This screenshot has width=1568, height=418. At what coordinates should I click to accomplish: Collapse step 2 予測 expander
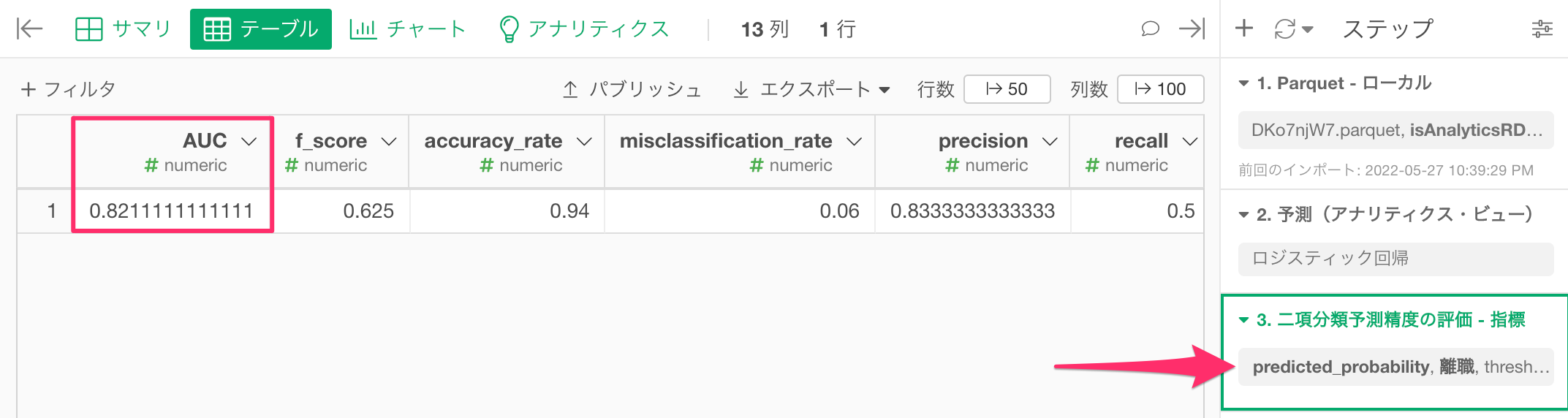pos(1243,214)
